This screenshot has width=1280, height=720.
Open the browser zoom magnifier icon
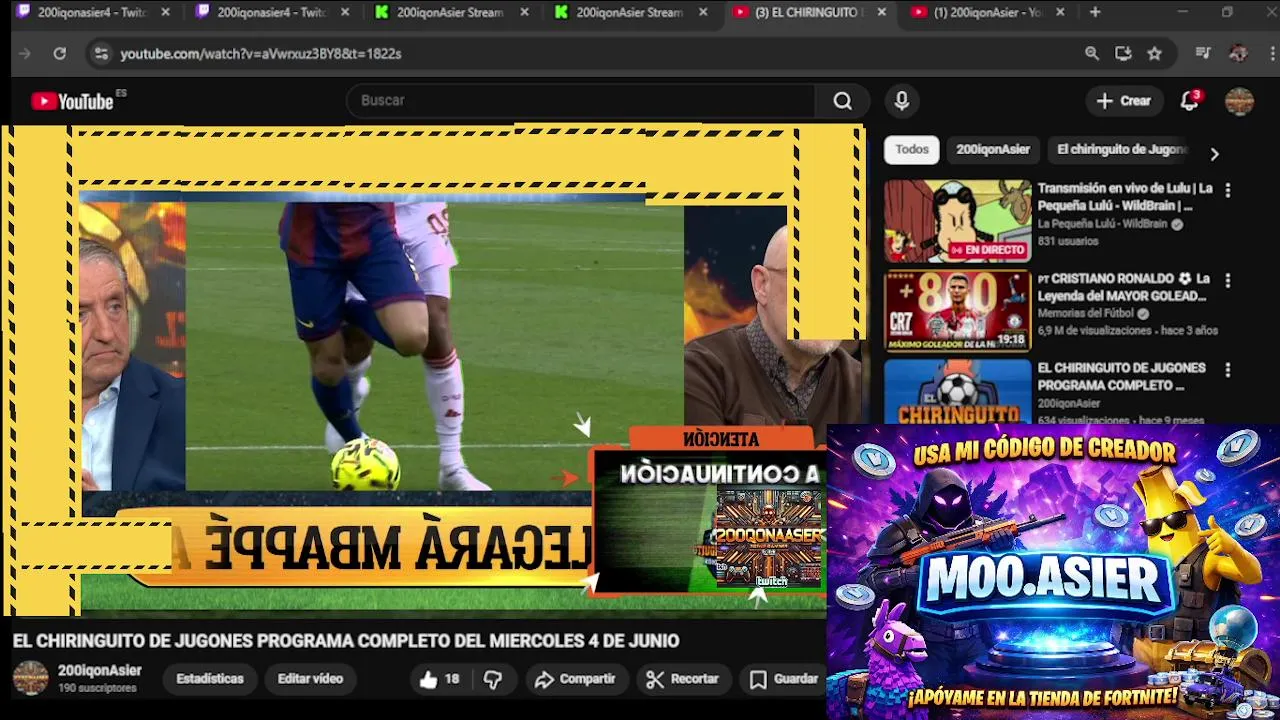1092,54
